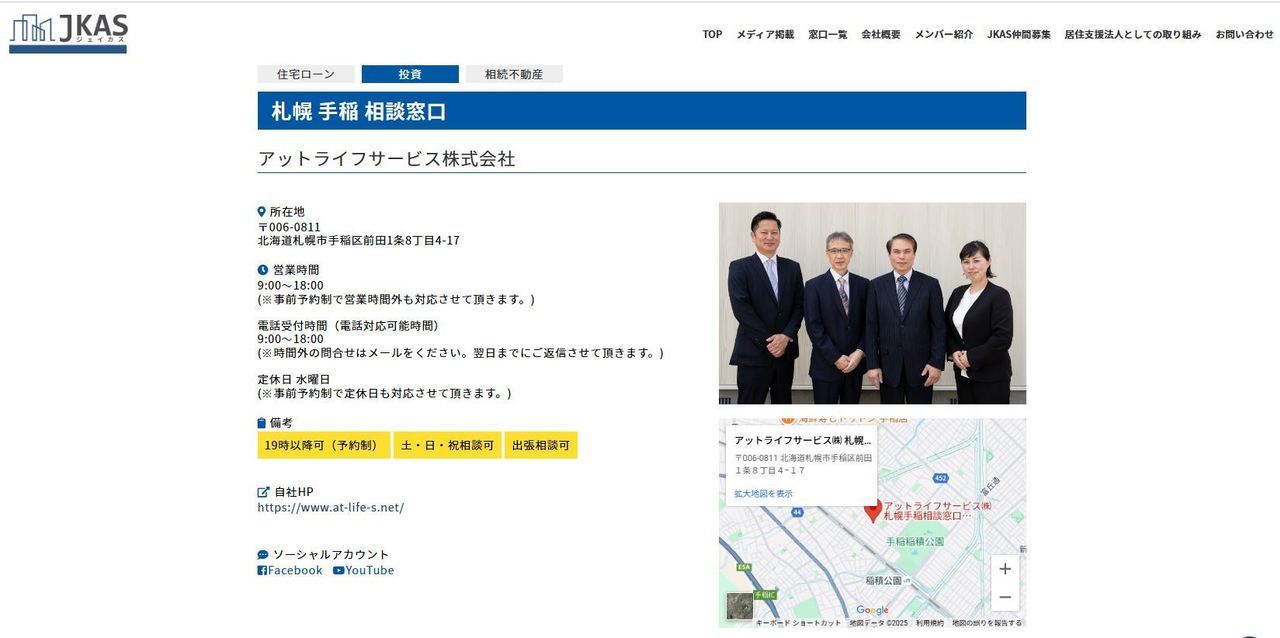
Task: Click 定休日 水曜日 text
Action: point(293,380)
